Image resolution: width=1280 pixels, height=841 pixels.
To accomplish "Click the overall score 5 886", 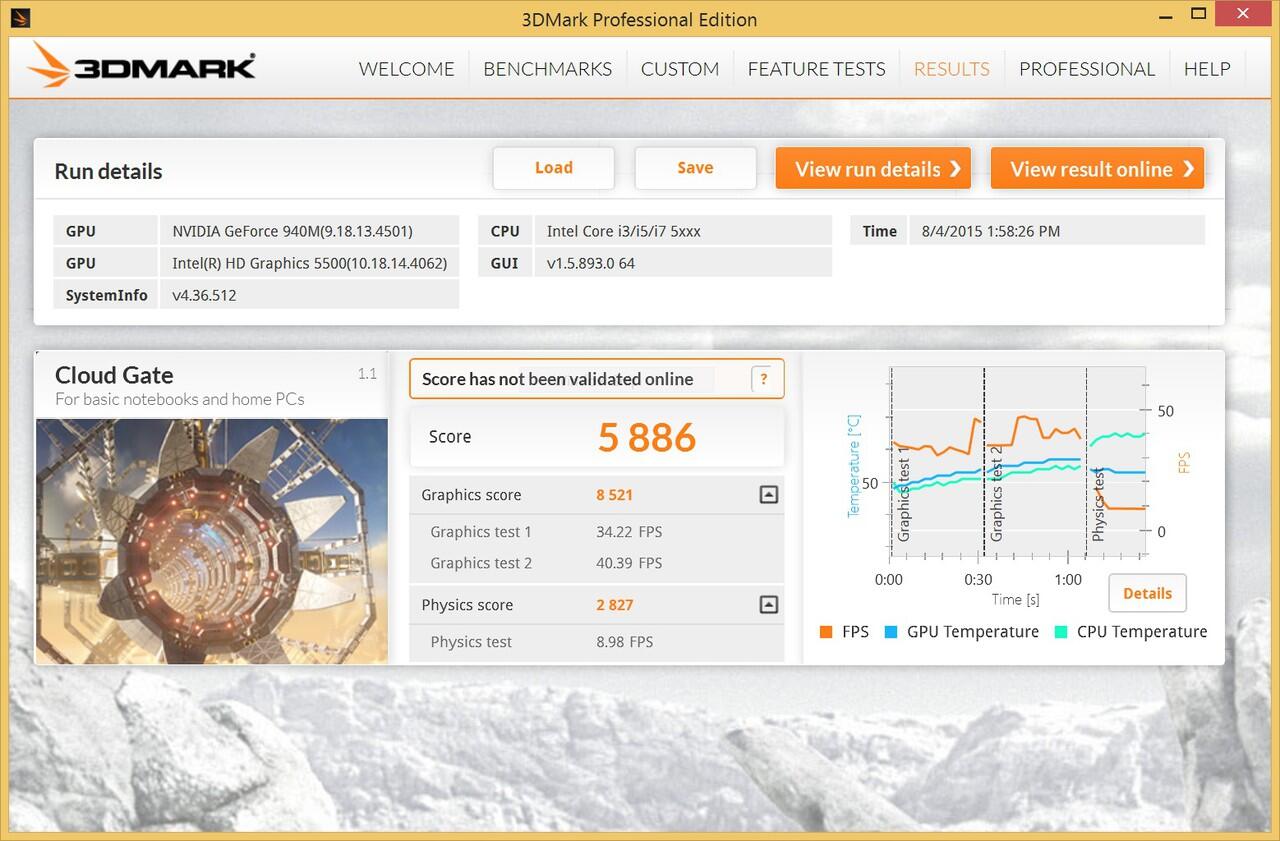I will (647, 437).
